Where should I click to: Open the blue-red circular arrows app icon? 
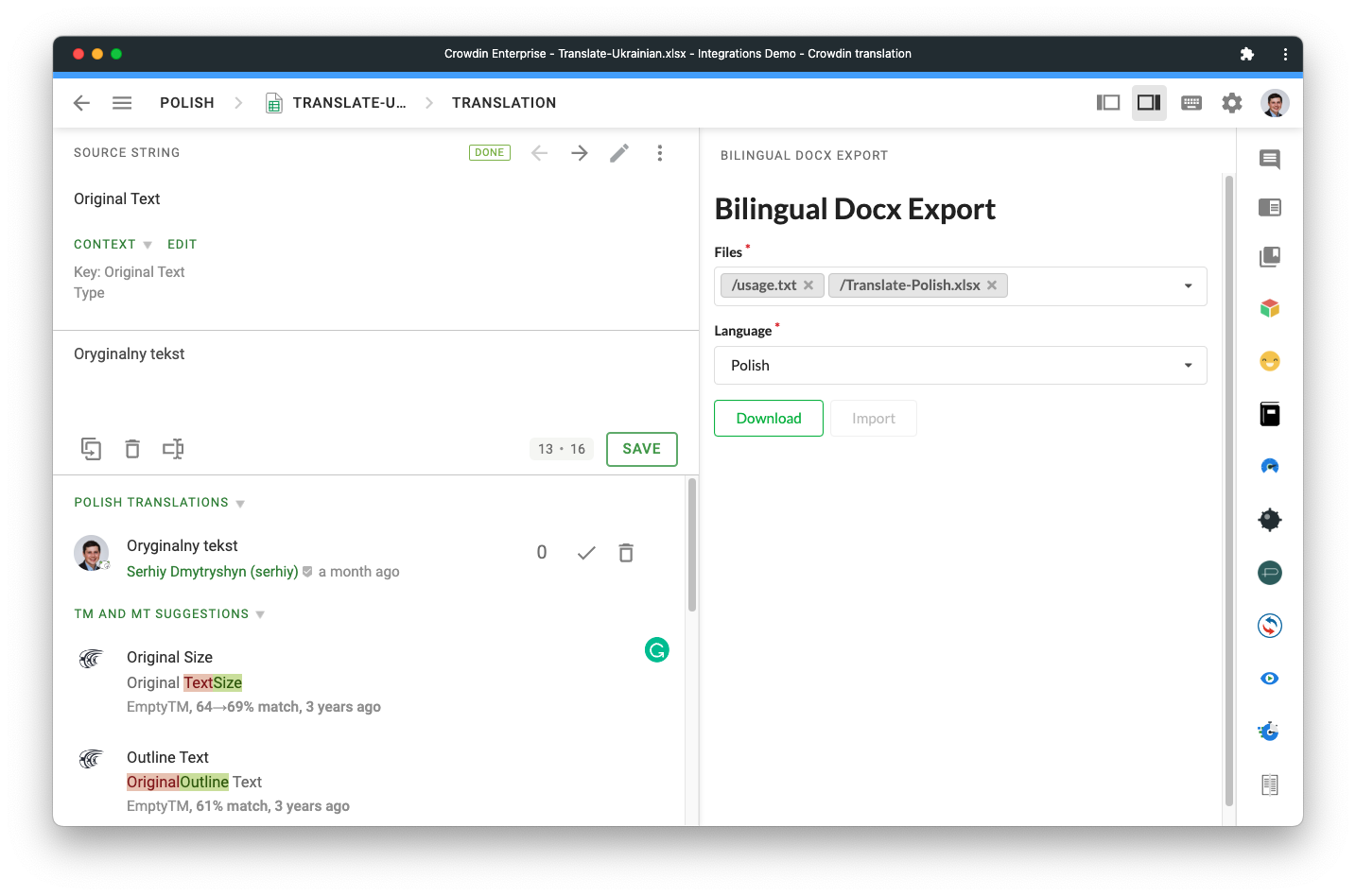(x=1270, y=626)
